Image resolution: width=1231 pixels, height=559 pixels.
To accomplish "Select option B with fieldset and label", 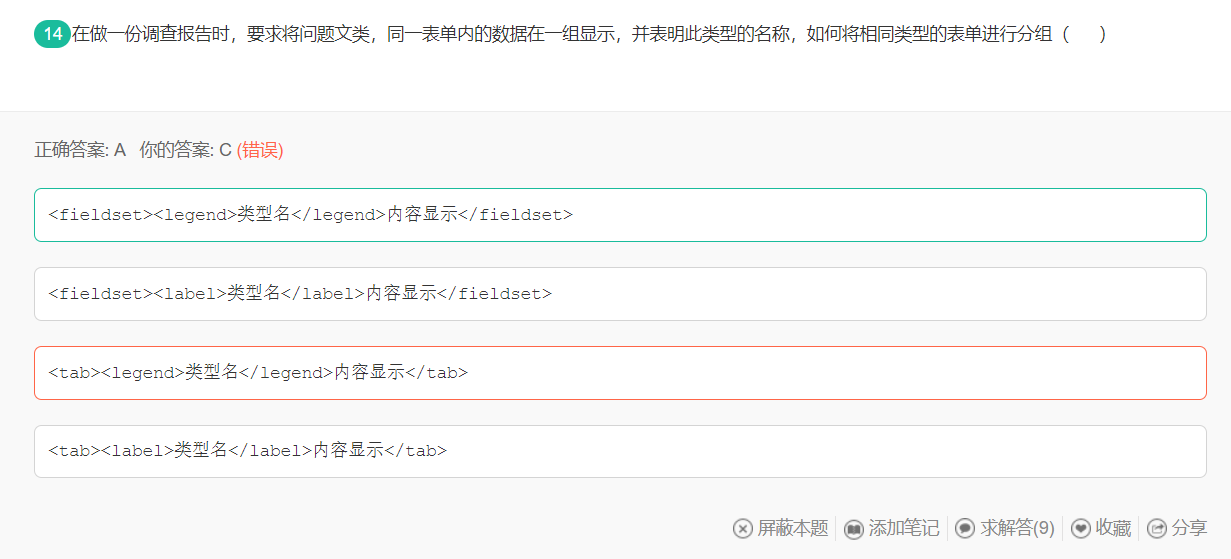I will point(620,294).
